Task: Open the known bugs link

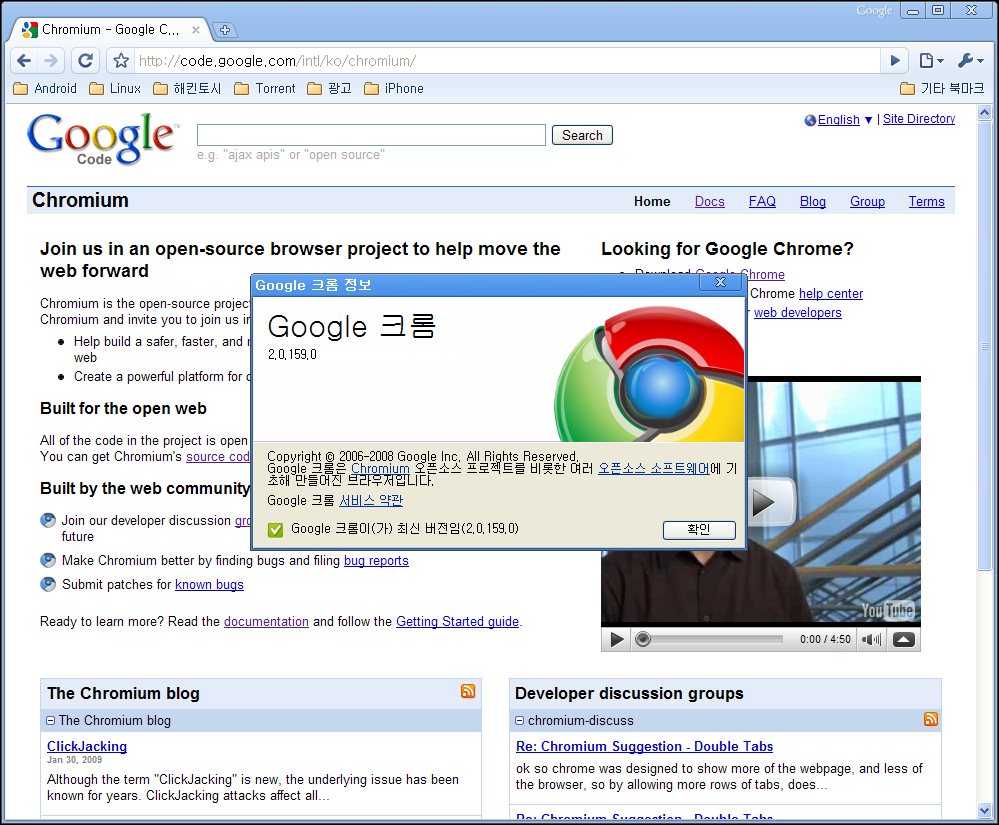Action: point(210,585)
